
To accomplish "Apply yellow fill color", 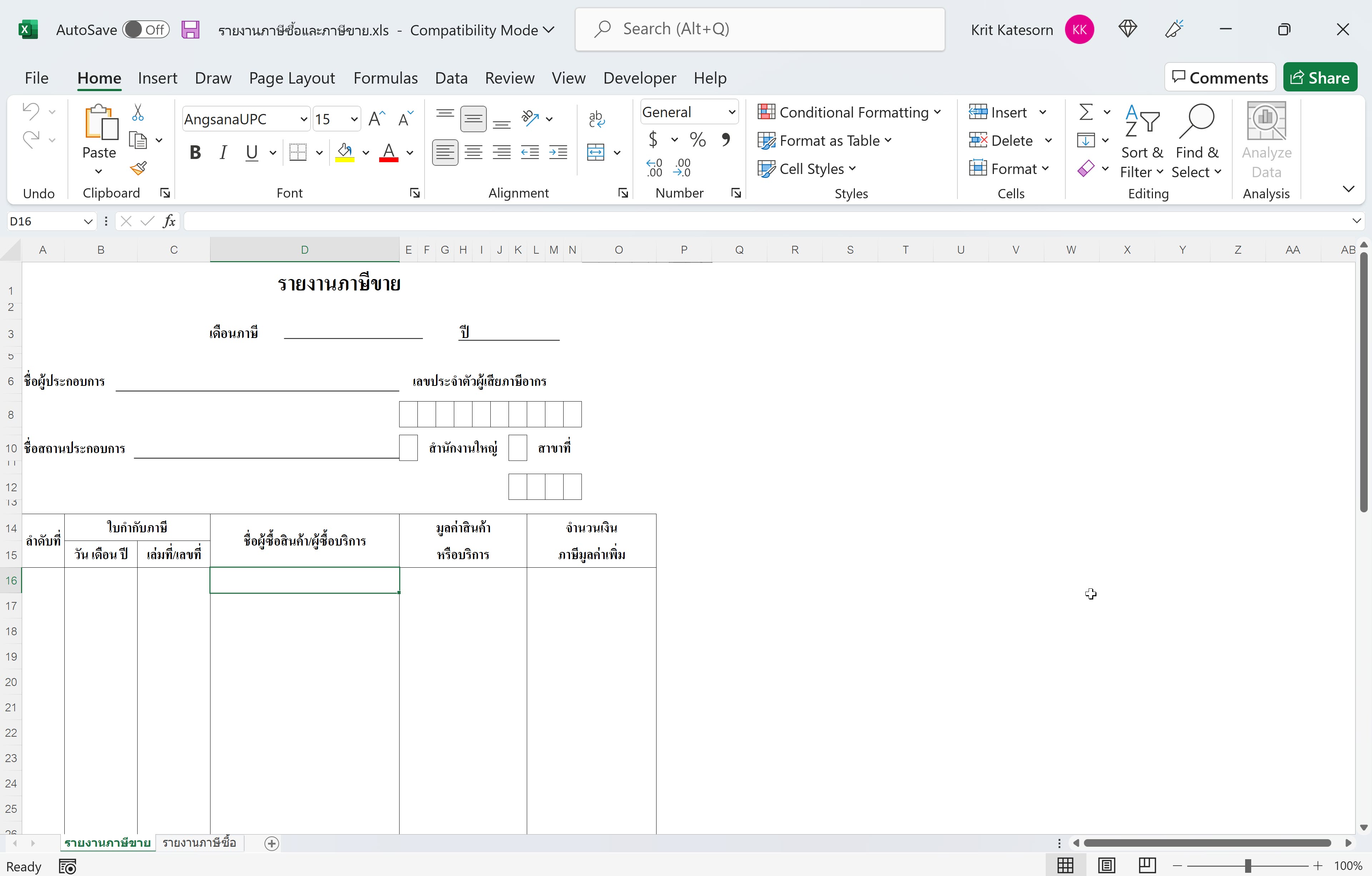I will coord(345,152).
